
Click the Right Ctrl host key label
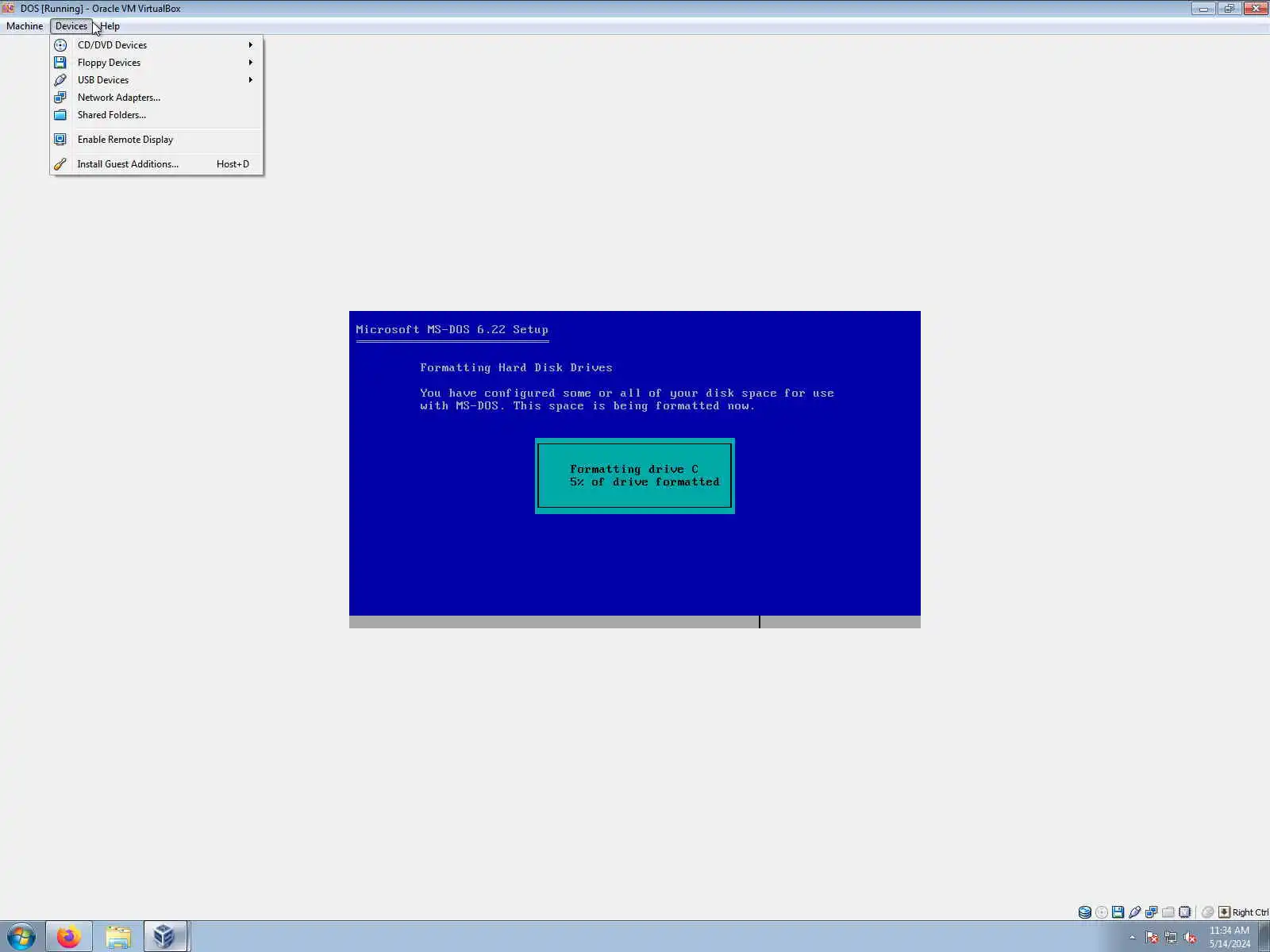[x=1250, y=912]
